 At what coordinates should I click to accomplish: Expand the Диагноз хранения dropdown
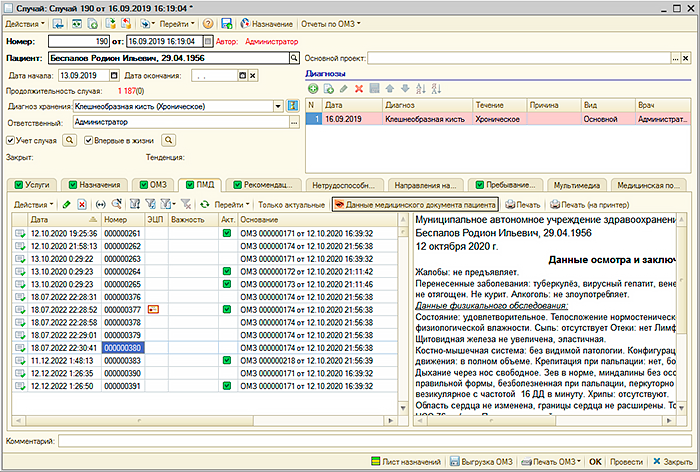pos(276,106)
